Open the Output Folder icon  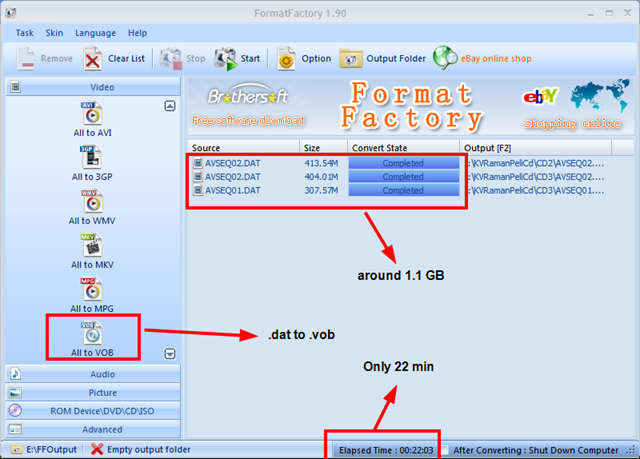tap(351, 59)
